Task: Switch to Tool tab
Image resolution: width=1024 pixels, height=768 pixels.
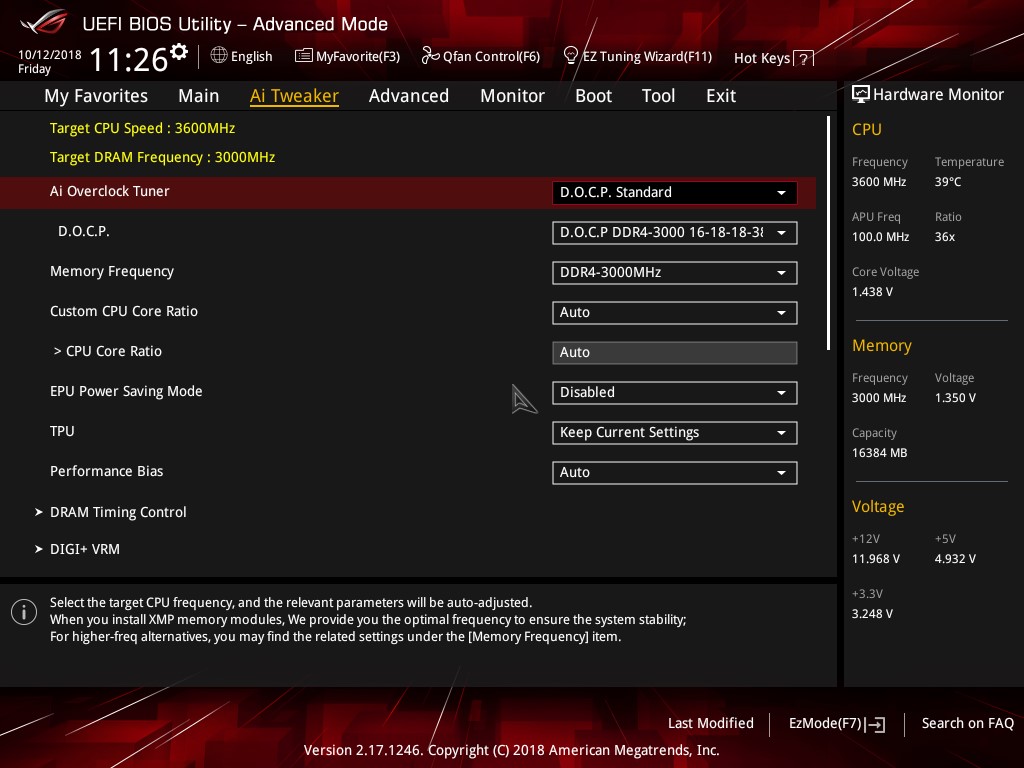Action: point(658,96)
